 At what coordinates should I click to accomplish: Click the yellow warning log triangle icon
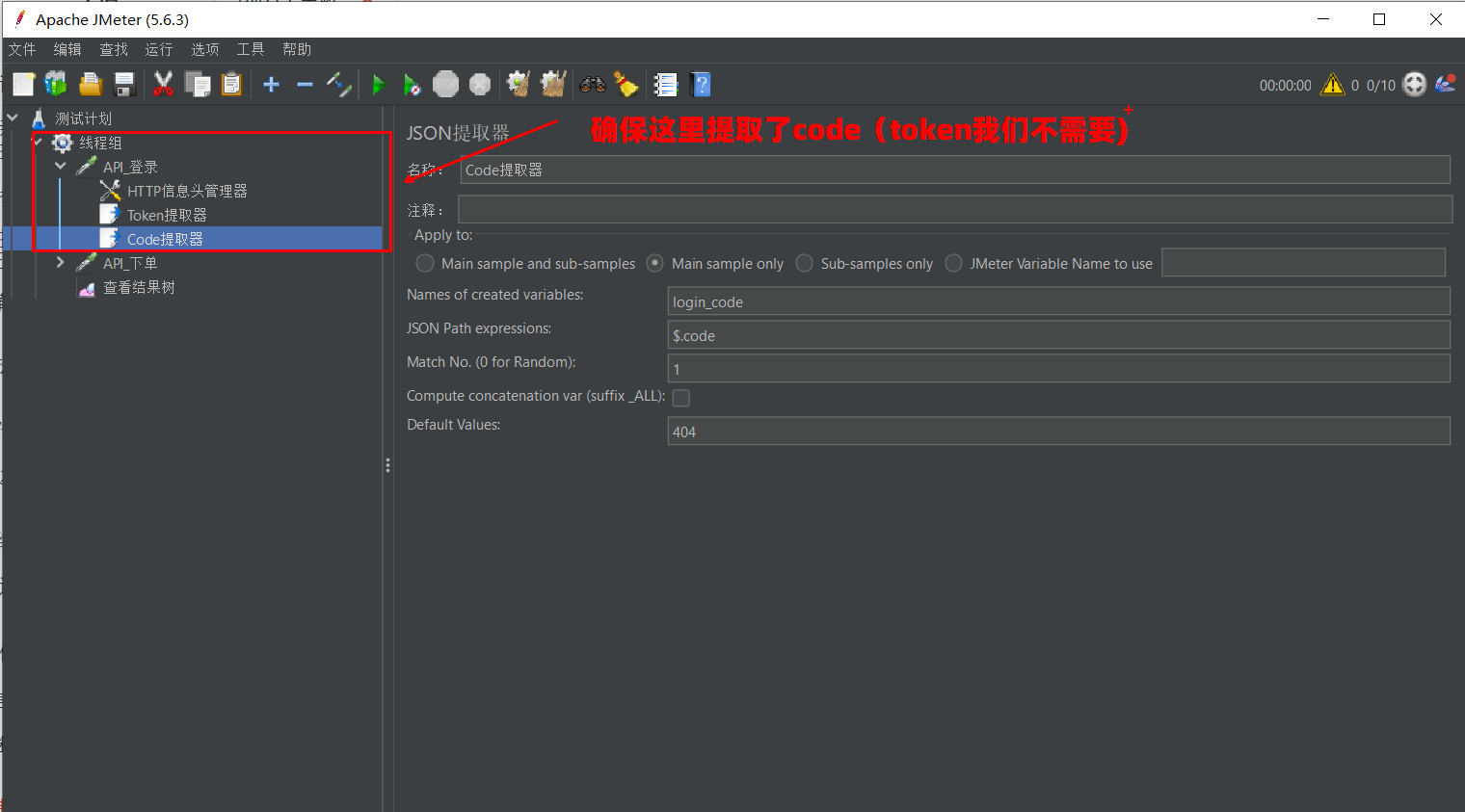pos(1332,85)
